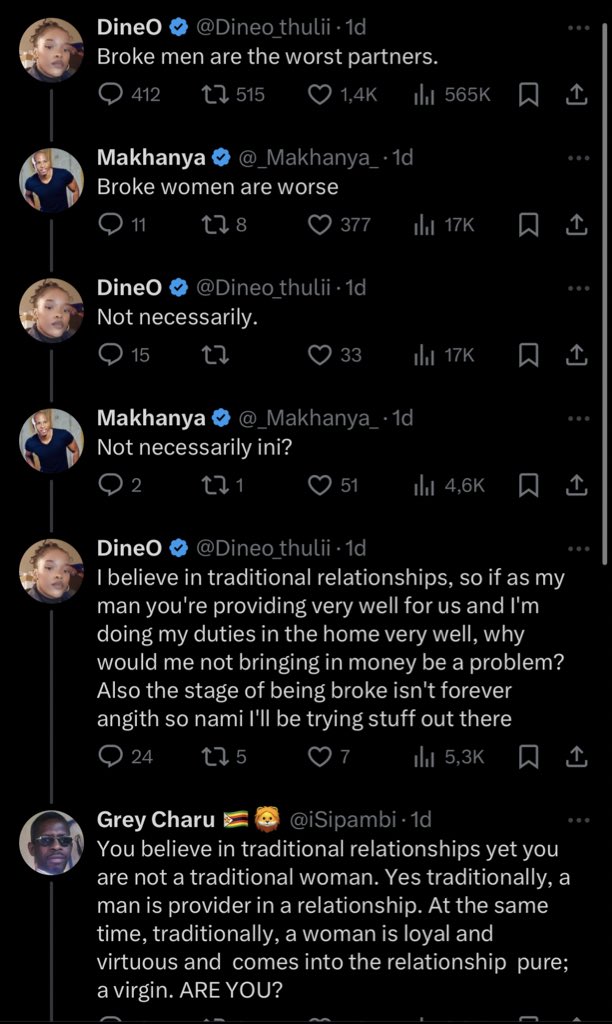Share Makhanya's "Not necessarily ini?" tweet
Screen dimensions: 612x1024
pyautogui.click(x=576, y=485)
